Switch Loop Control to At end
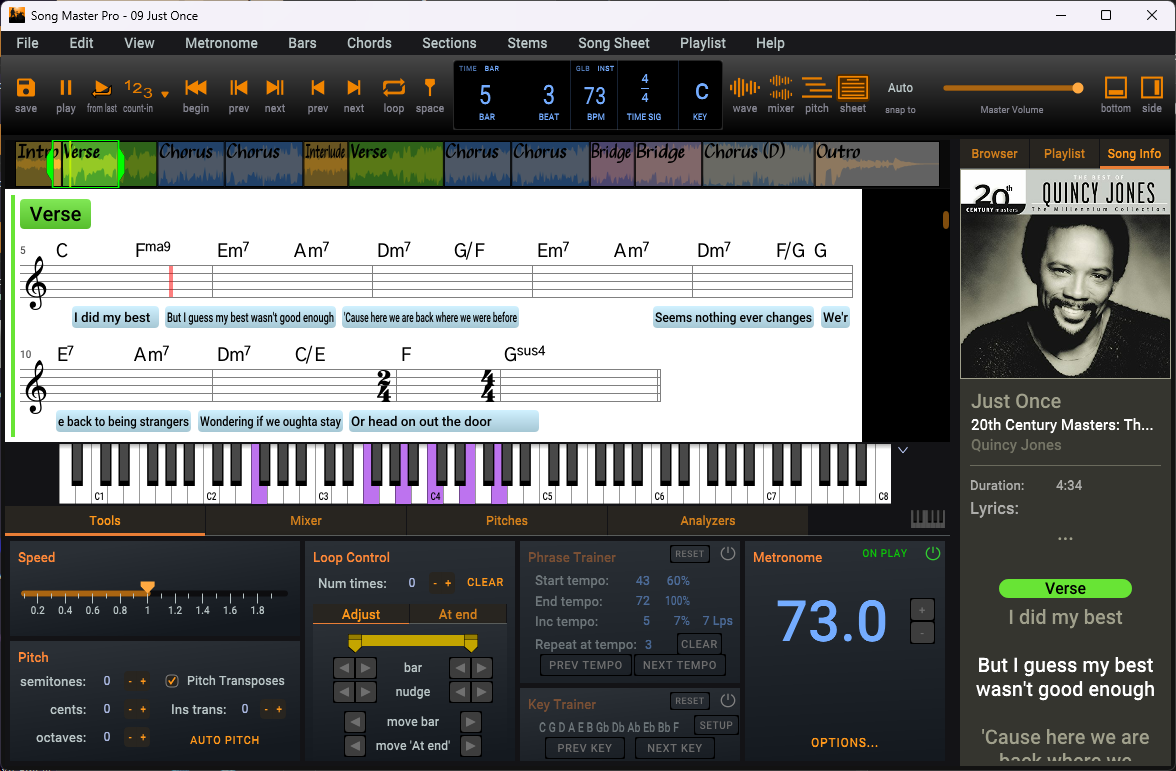The width and height of the screenshot is (1176, 771). click(459, 613)
